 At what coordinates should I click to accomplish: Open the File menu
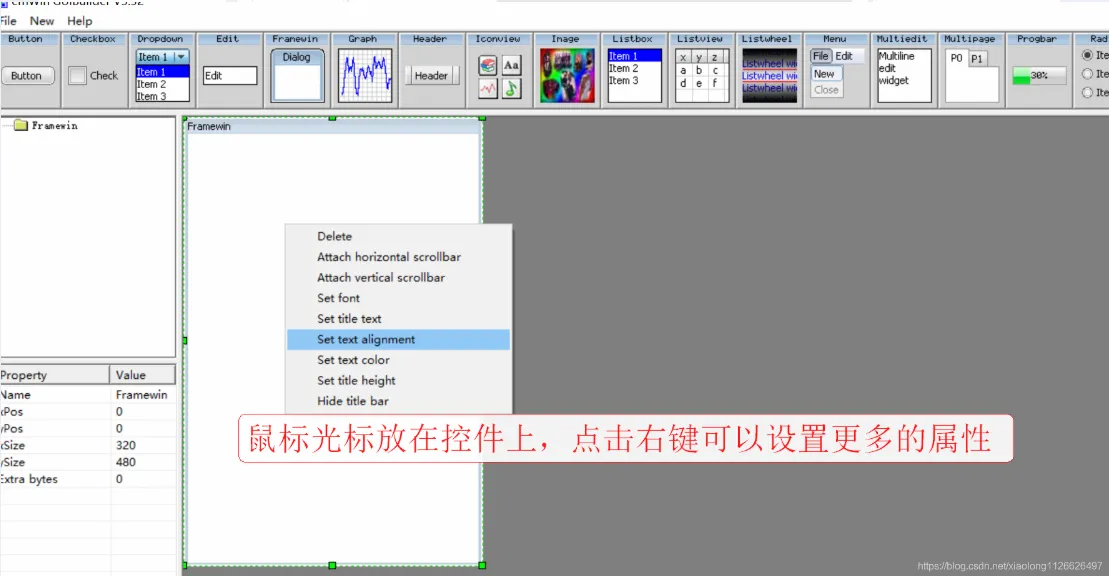[8, 21]
